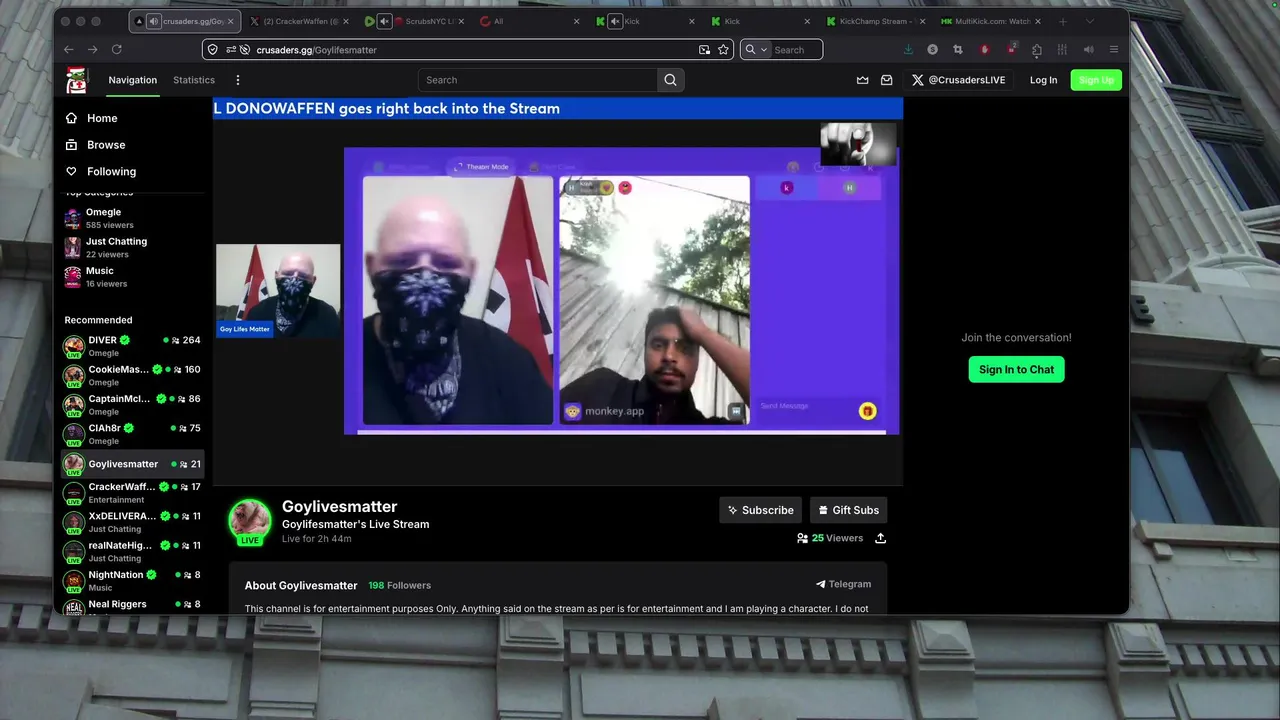Click the Sign In to Chat button
Screen dimensions: 1280x720
coord(1016,369)
